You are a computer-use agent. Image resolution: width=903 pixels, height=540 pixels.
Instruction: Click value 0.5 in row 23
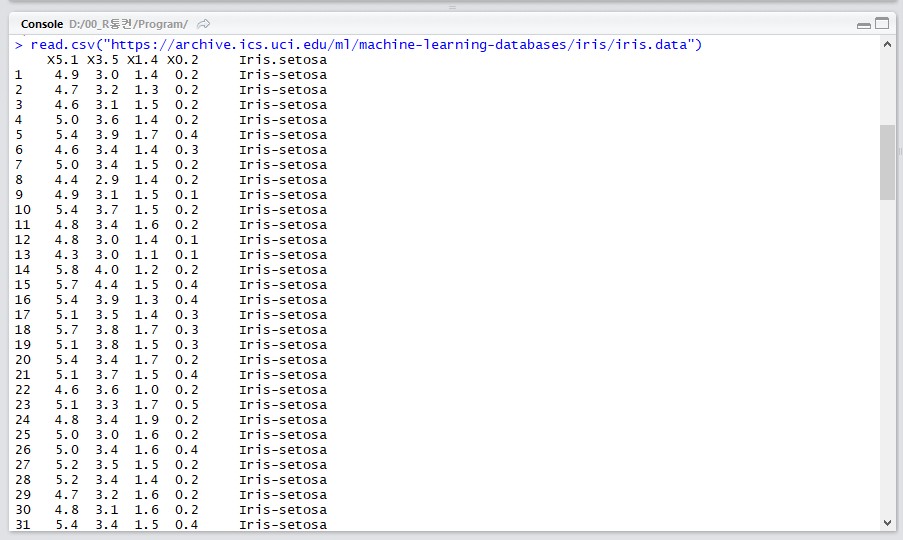pyautogui.click(x=187, y=405)
